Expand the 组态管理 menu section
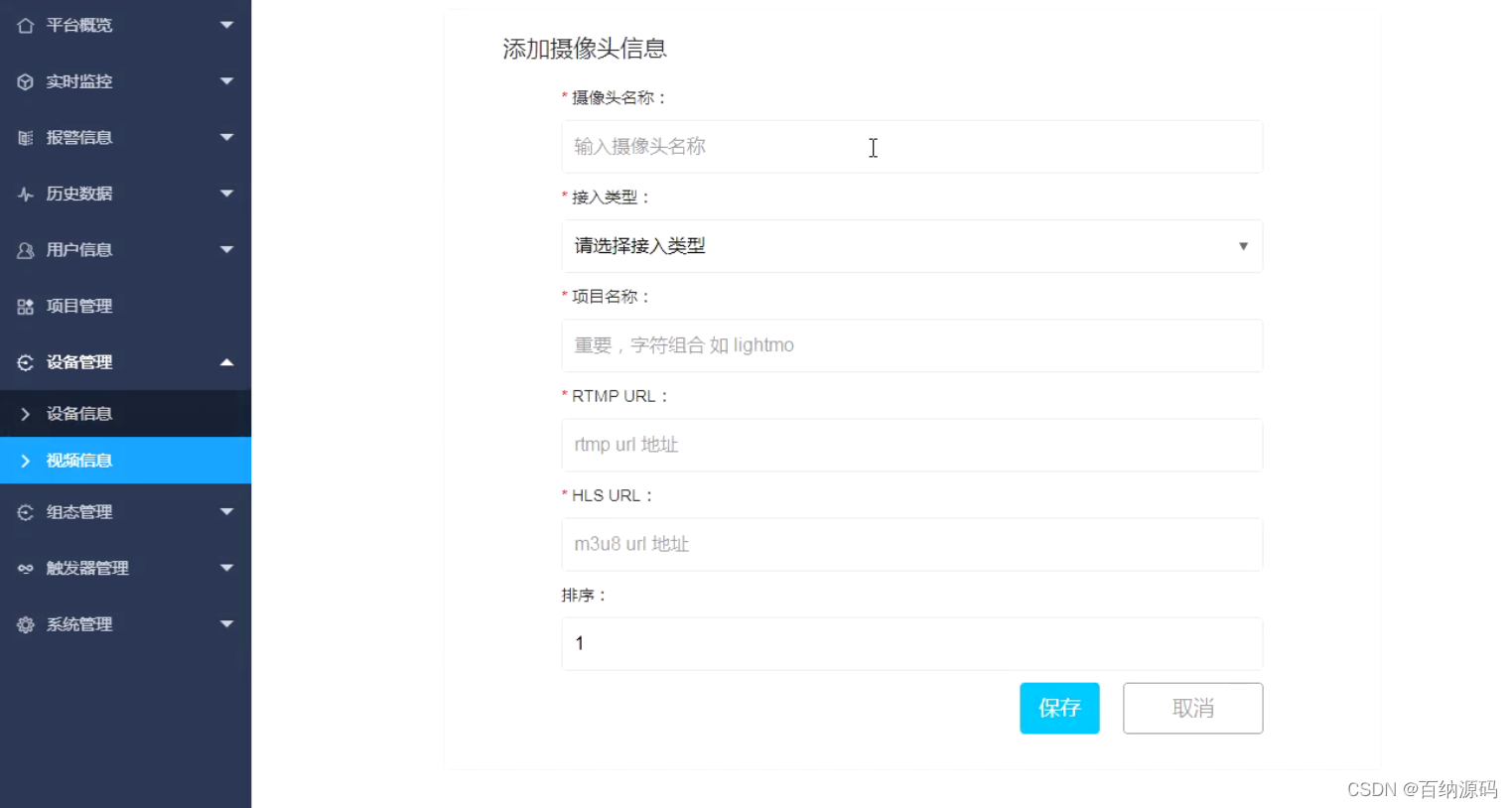Viewport: 1512px width, 808px height. pyautogui.click(x=227, y=511)
